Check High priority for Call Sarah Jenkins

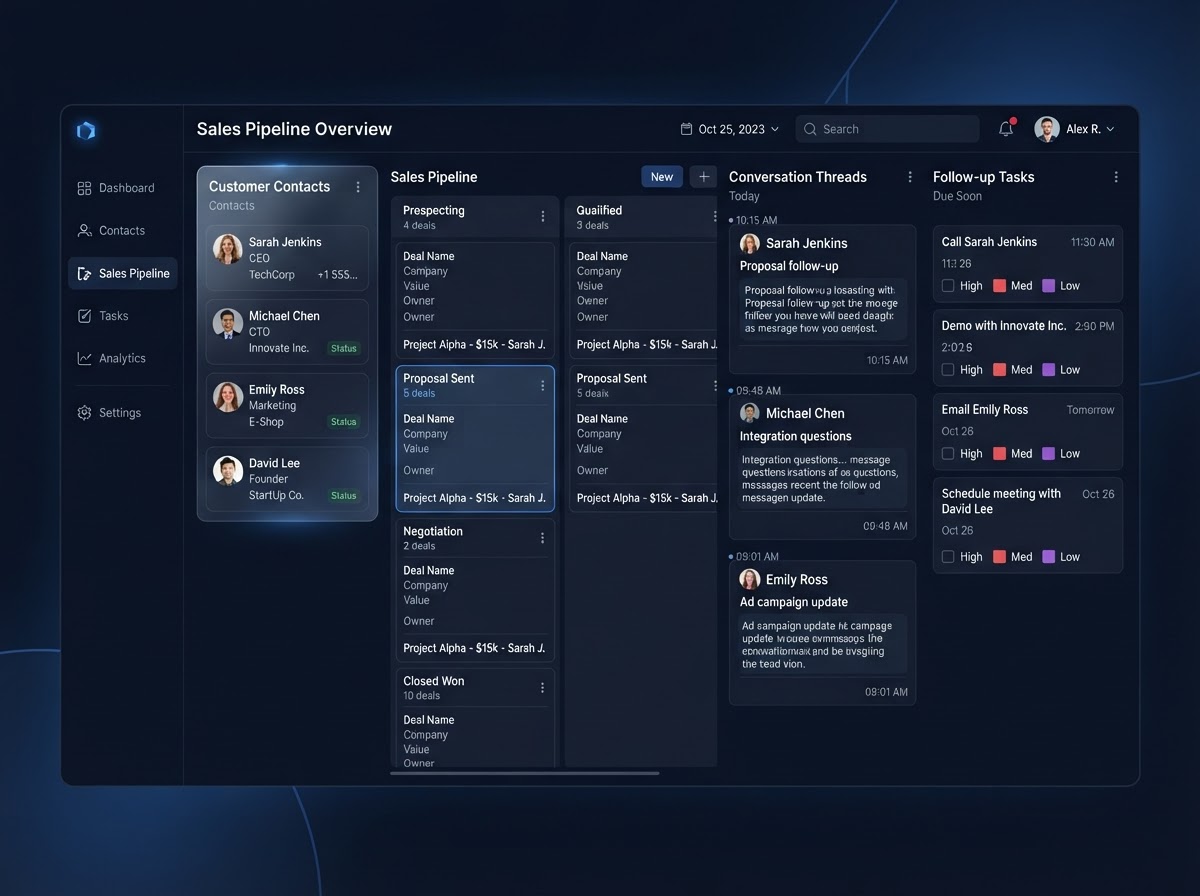(x=948, y=286)
